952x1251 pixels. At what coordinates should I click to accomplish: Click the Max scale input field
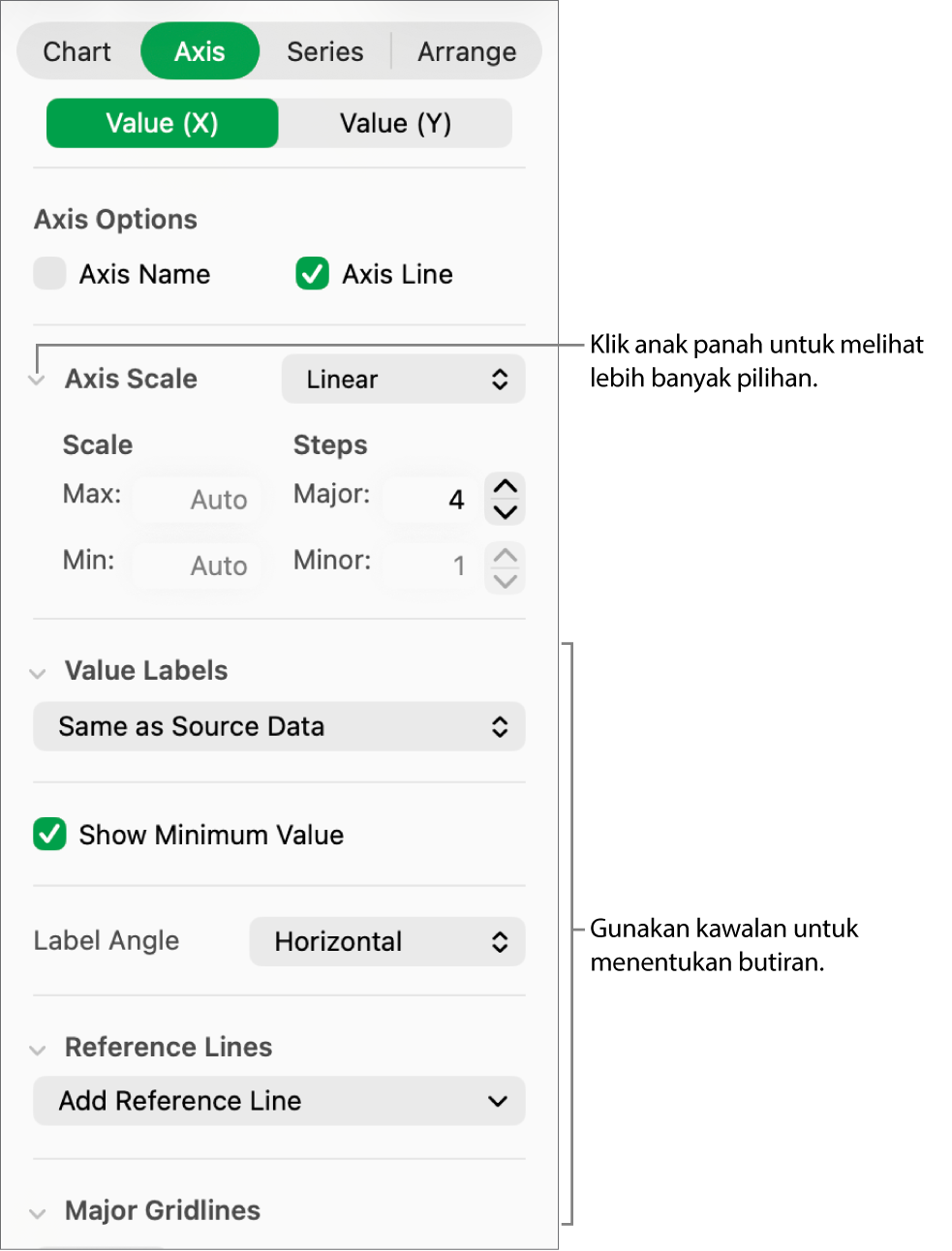pyautogui.click(x=198, y=500)
